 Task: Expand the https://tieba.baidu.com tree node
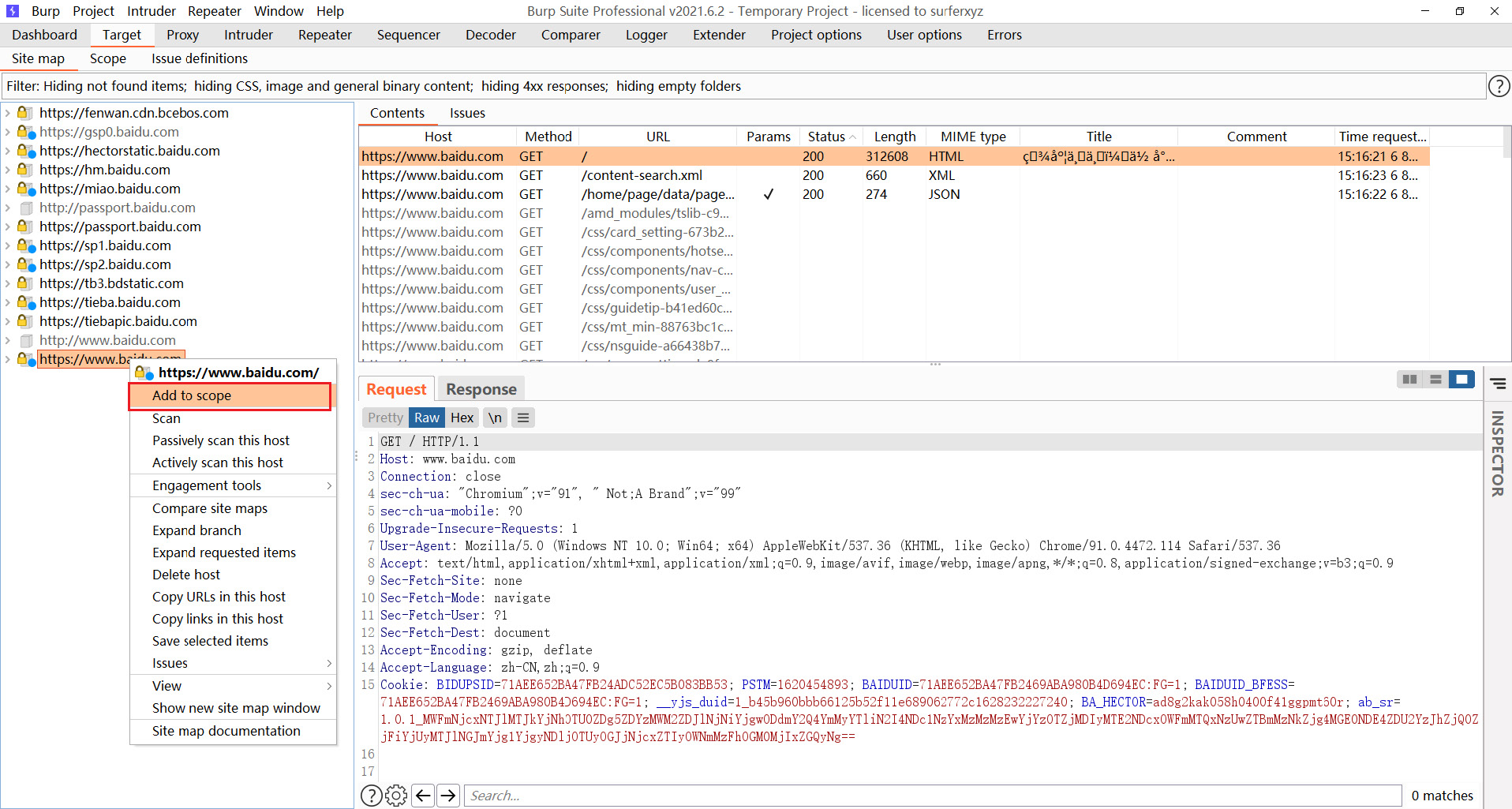(x=7, y=302)
